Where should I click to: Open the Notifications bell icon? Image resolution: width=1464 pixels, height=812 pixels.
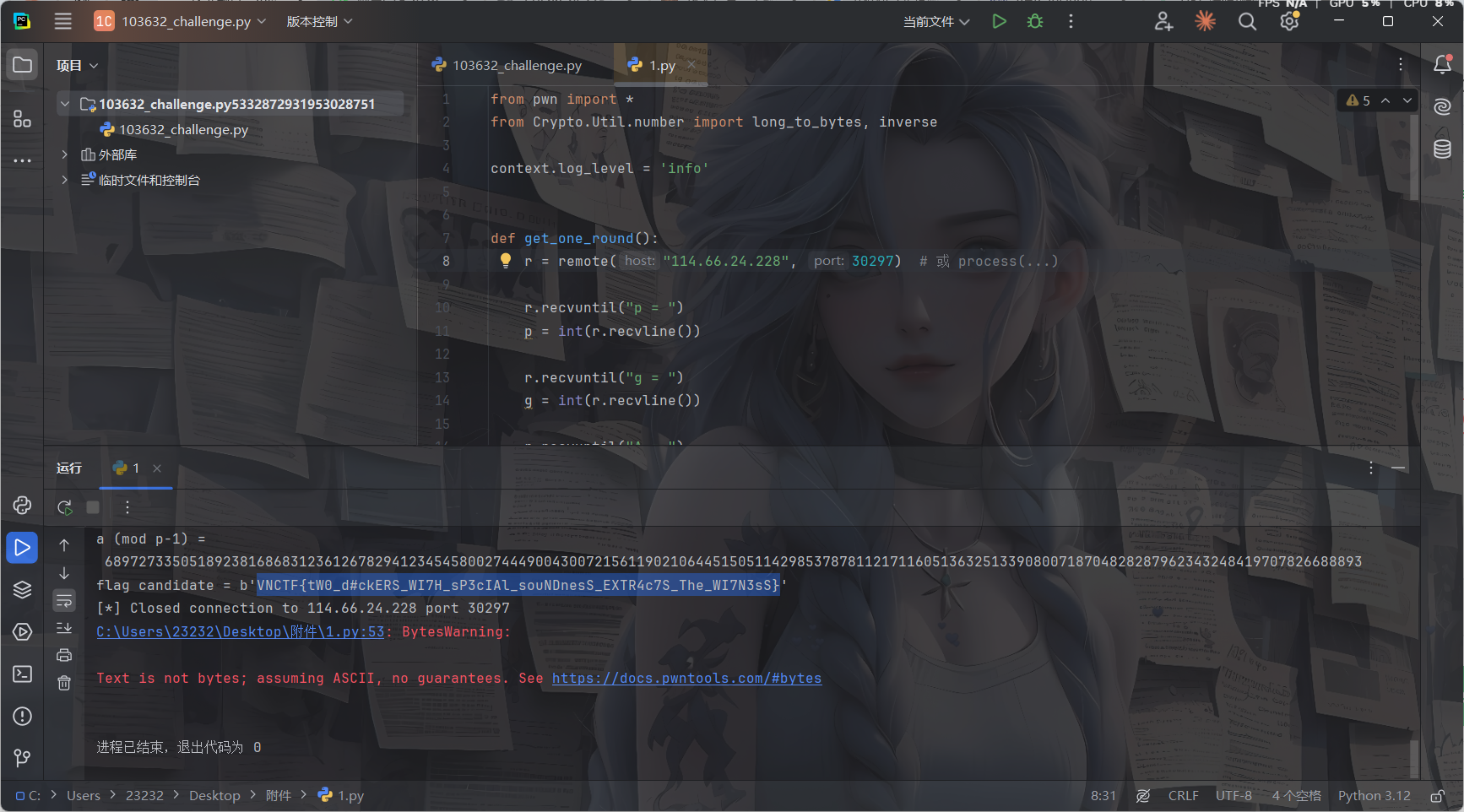[1442, 65]
